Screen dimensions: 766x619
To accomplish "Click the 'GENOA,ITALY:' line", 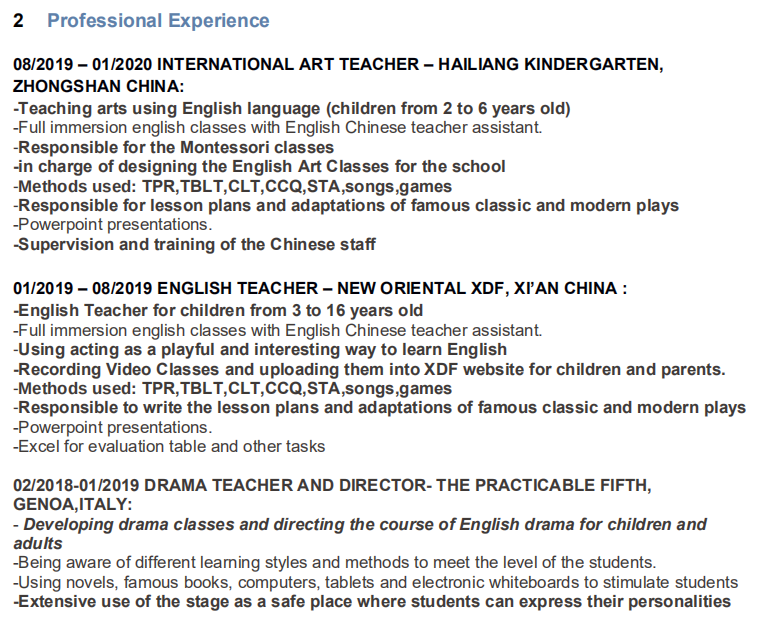I will tap(72, 505).
